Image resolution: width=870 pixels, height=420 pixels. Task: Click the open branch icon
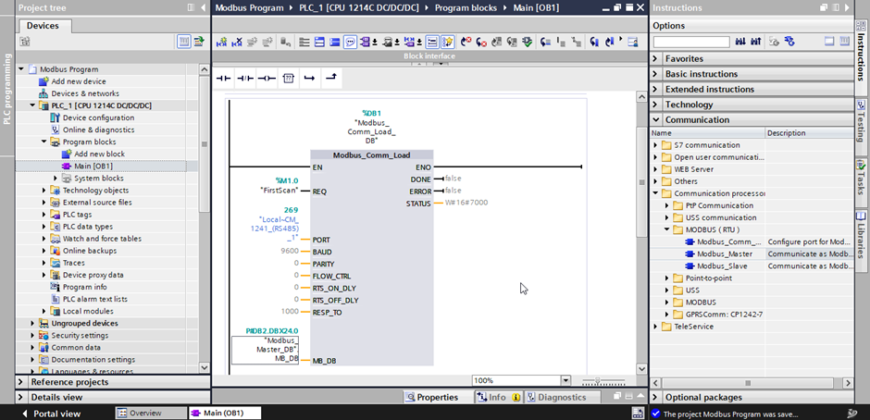tap(310, 78)
